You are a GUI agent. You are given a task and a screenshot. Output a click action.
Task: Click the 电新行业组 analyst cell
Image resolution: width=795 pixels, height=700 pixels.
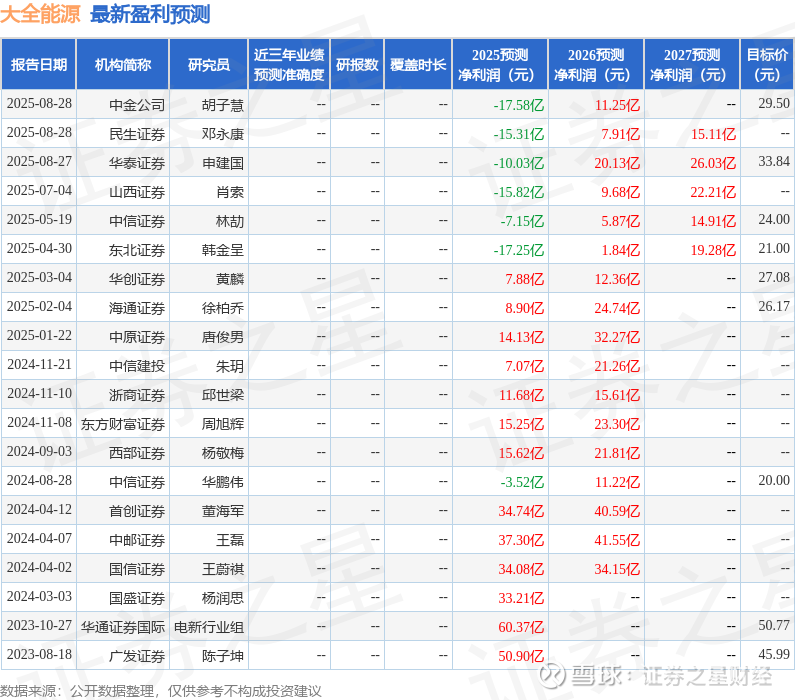(209, 627)
